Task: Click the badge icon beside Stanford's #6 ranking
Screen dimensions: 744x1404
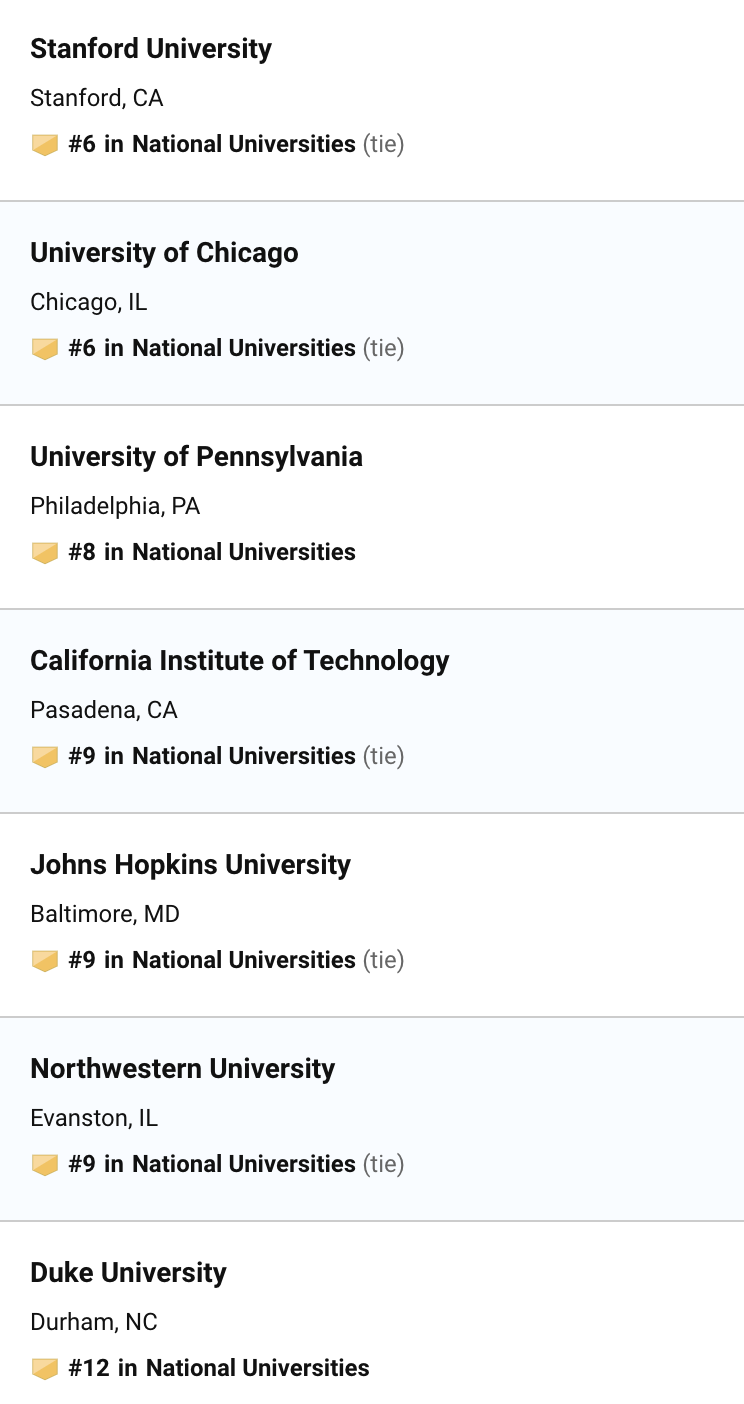Action: (x=45, y=145)
